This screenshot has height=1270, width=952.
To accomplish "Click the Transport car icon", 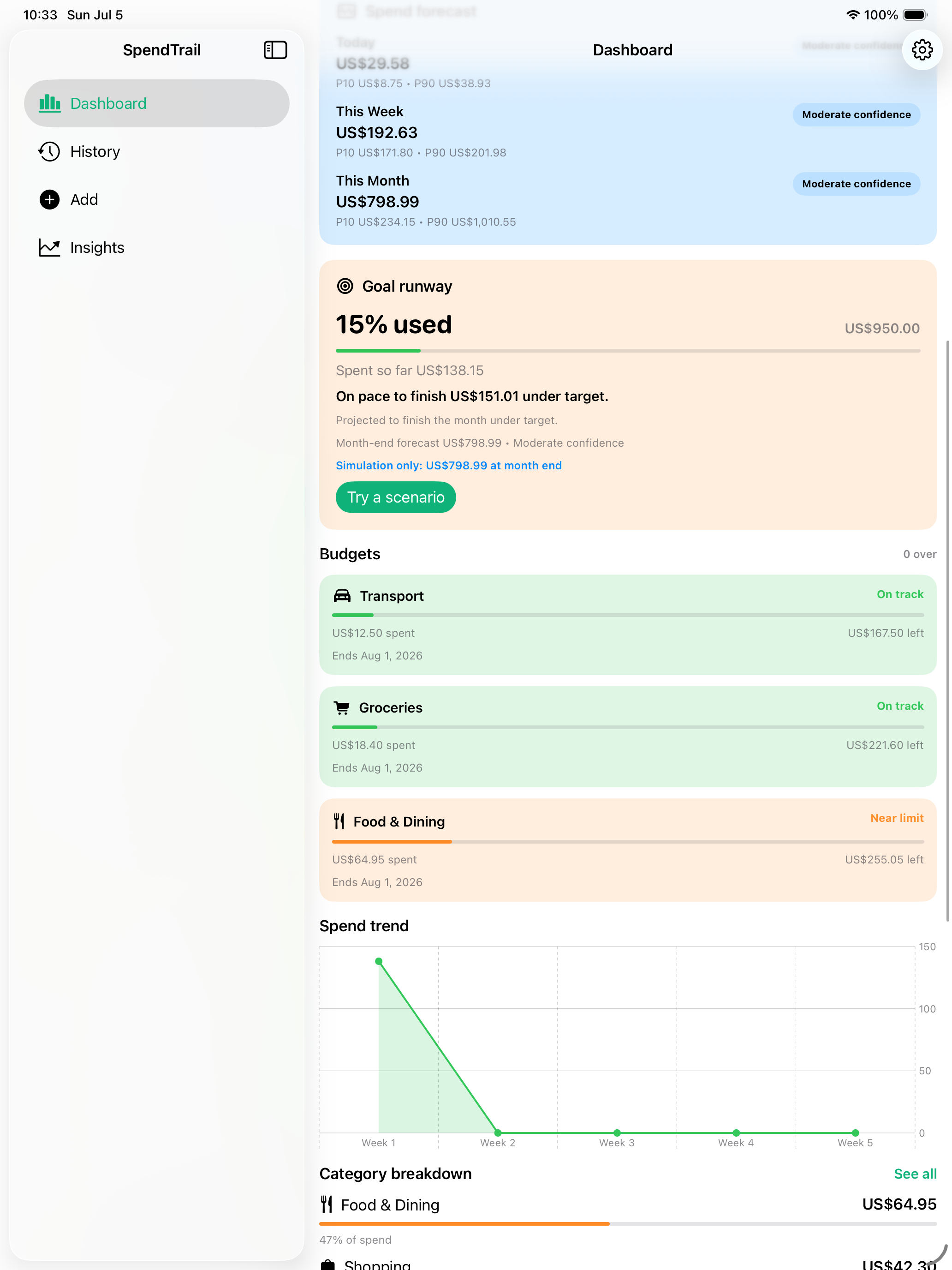I will (342, 596).
